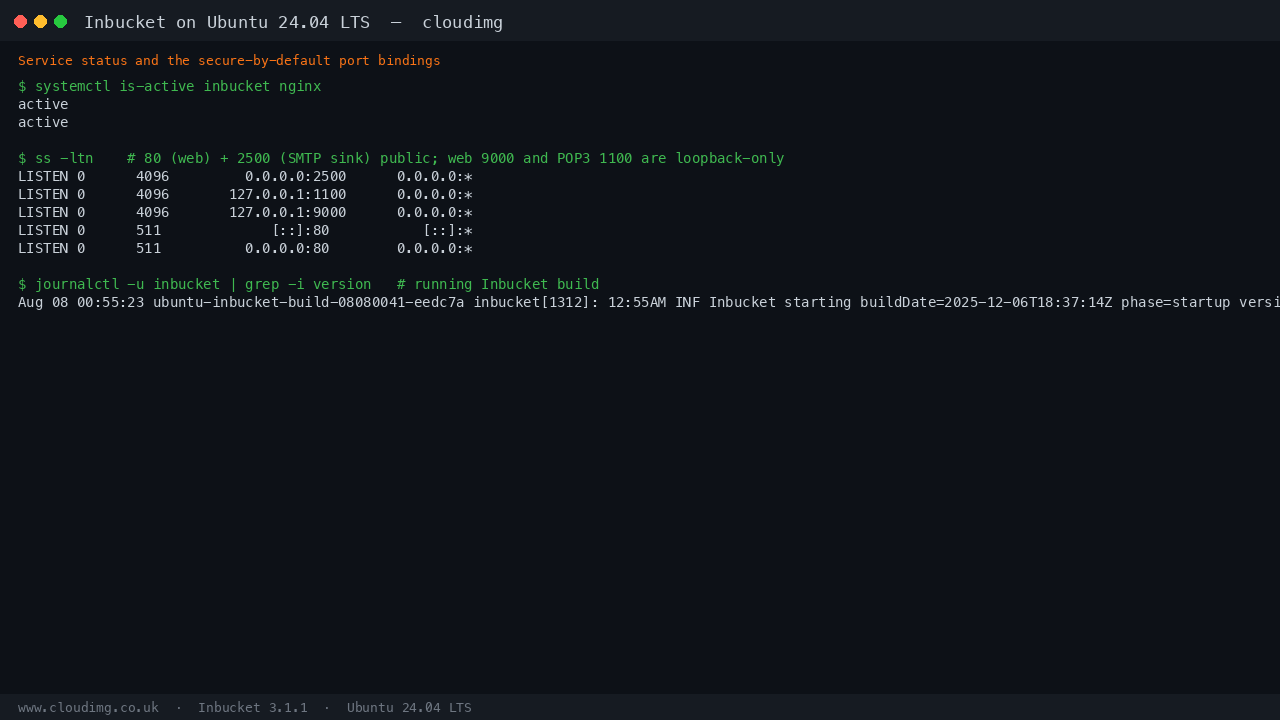Click 'inbucket[1312]:' in the log line
1280x720 pixels.
536,302
